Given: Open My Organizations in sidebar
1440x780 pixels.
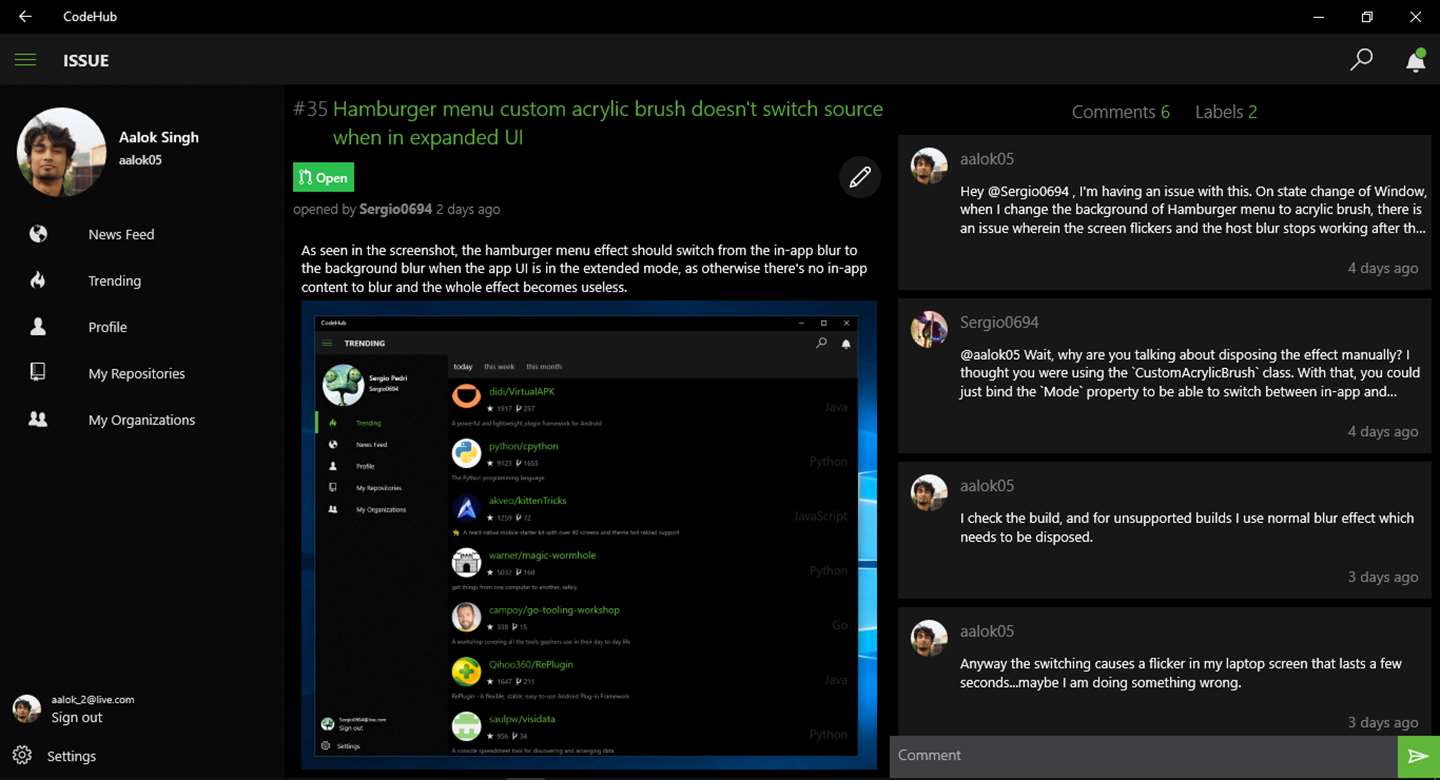Looking at the screenshot, I should pos(140,420).
